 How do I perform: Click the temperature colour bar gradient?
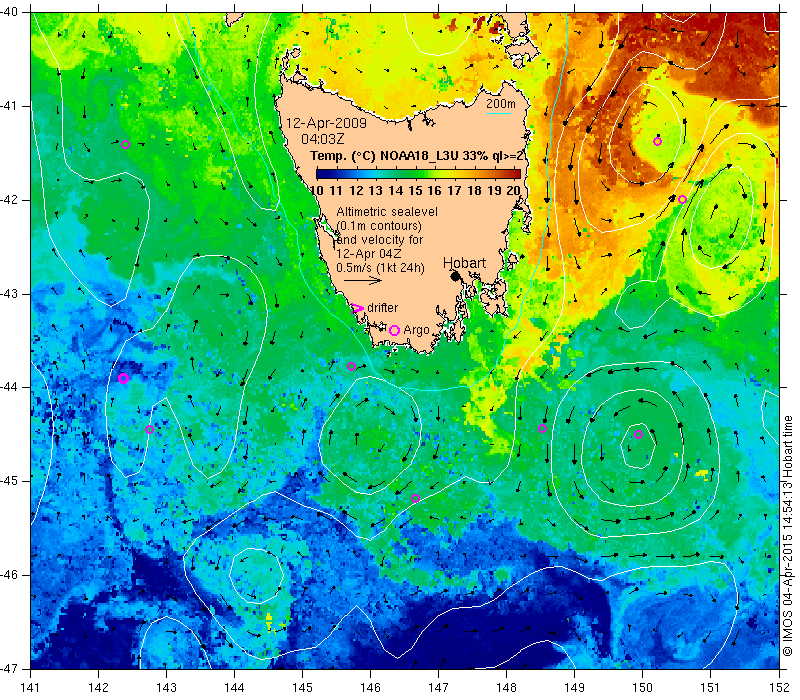pos(418,174)
